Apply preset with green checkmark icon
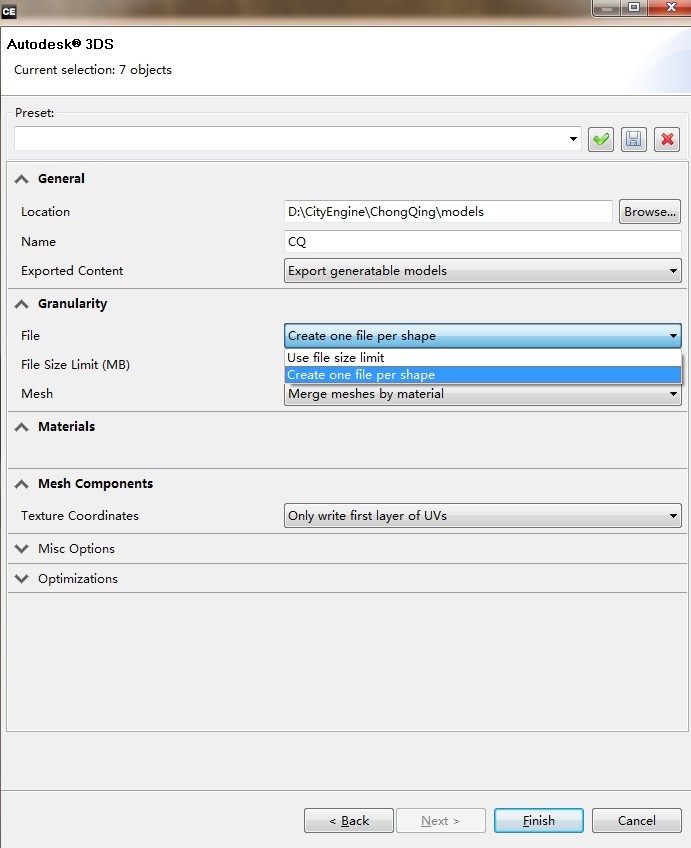The width and height of the screenshot is (691, 848). (601, 140)
